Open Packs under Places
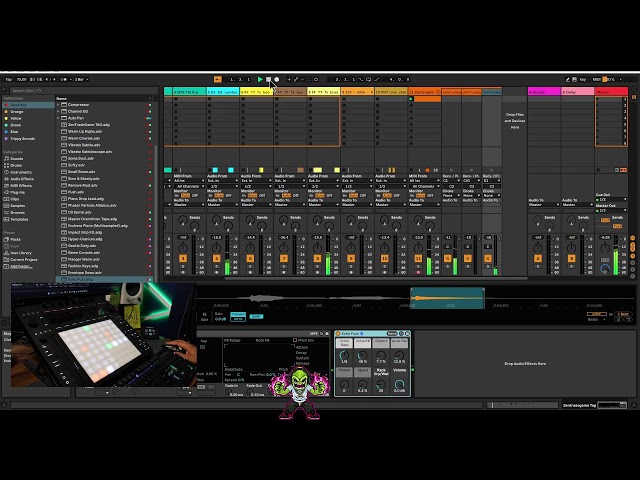640x480 pixels. click(x=16, y=239)
